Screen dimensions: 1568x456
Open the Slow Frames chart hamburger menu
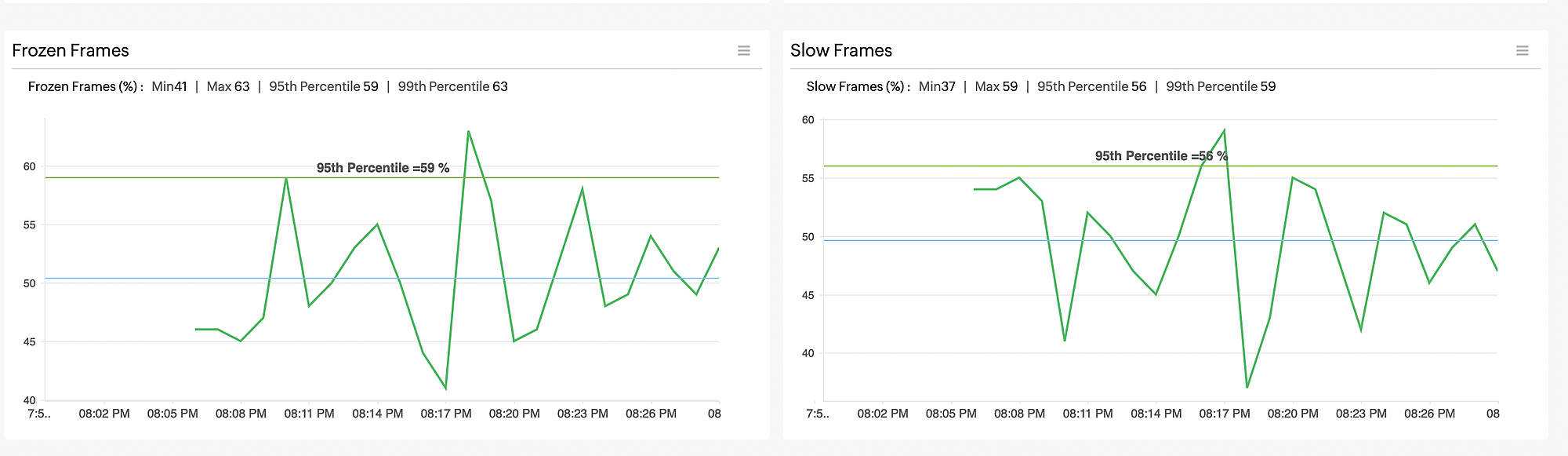point(1522,51)
